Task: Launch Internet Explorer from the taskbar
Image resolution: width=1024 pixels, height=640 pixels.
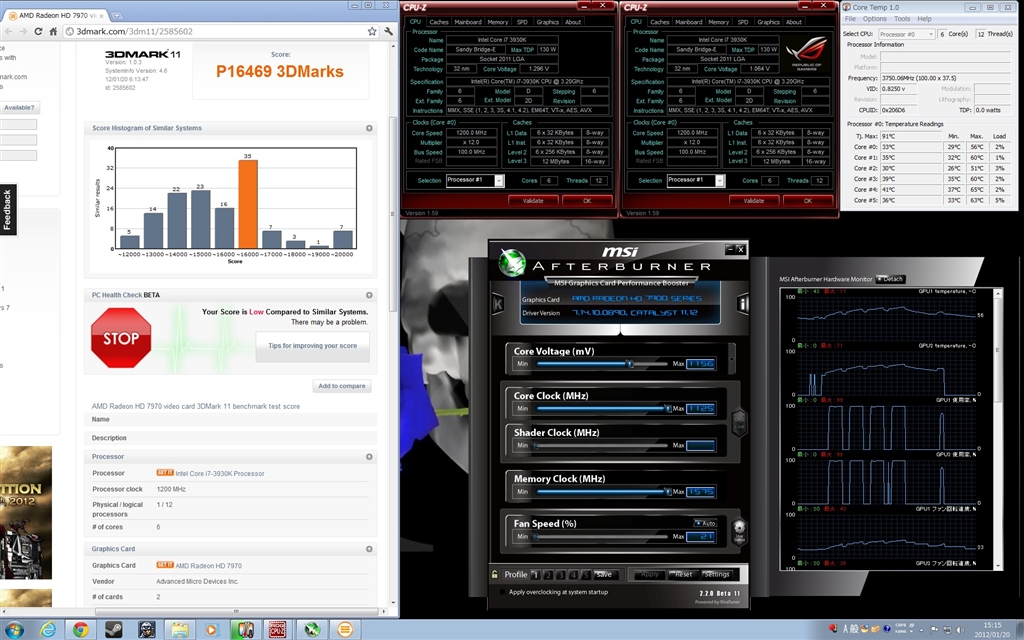Action: click(x=48, y=630)
